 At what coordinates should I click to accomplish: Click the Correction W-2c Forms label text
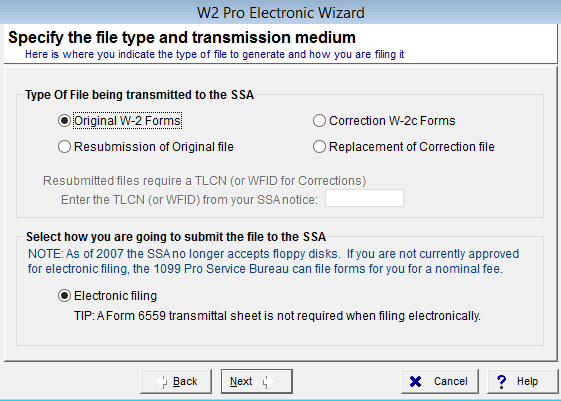[x=392, y=121]
